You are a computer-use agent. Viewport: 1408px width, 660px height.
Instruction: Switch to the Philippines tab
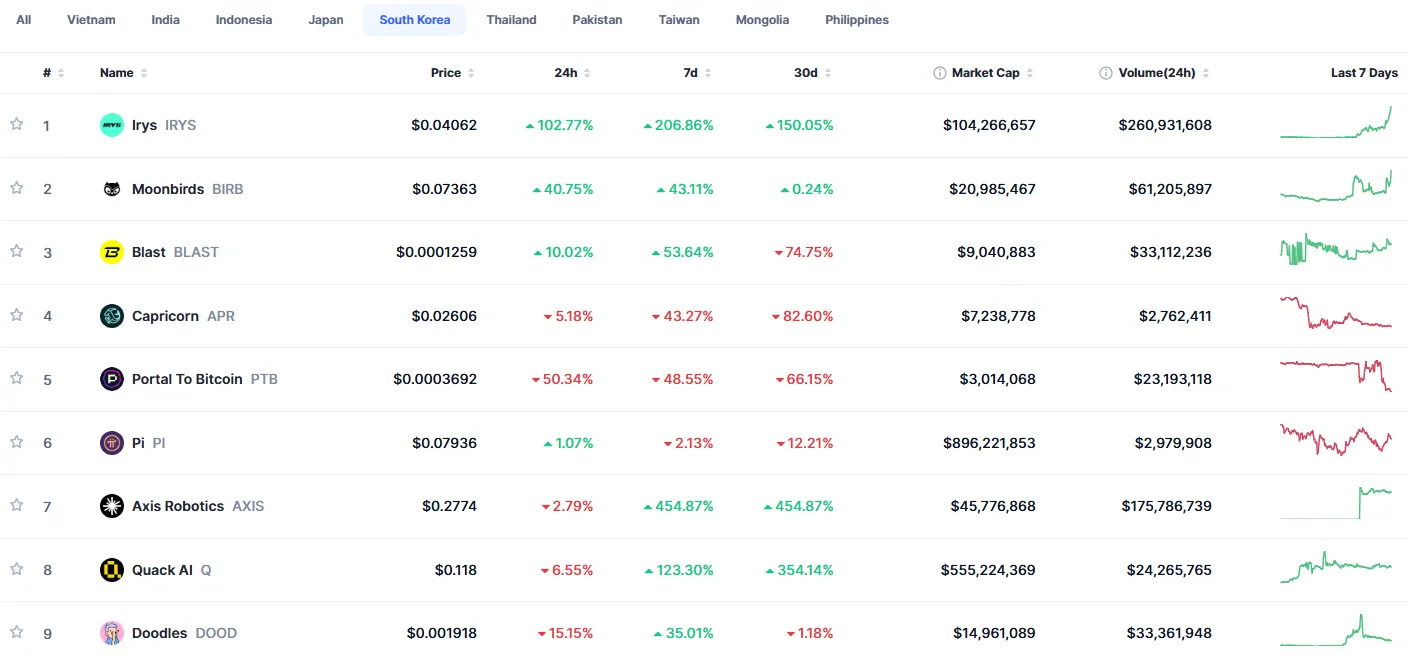[x=857, y=20]
